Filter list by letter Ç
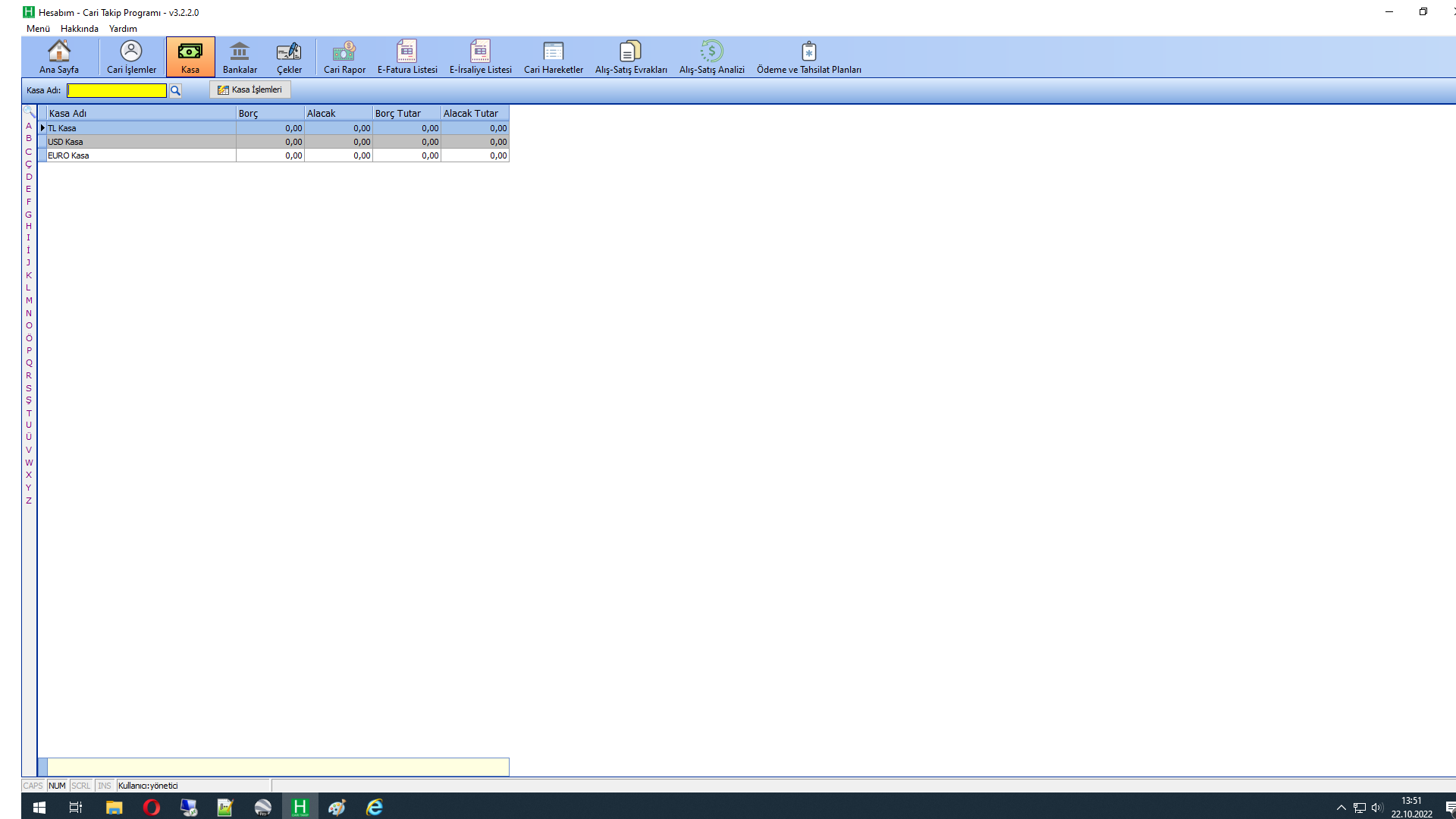This screenshot has width=1456, height=819. [x=29, y=164]
